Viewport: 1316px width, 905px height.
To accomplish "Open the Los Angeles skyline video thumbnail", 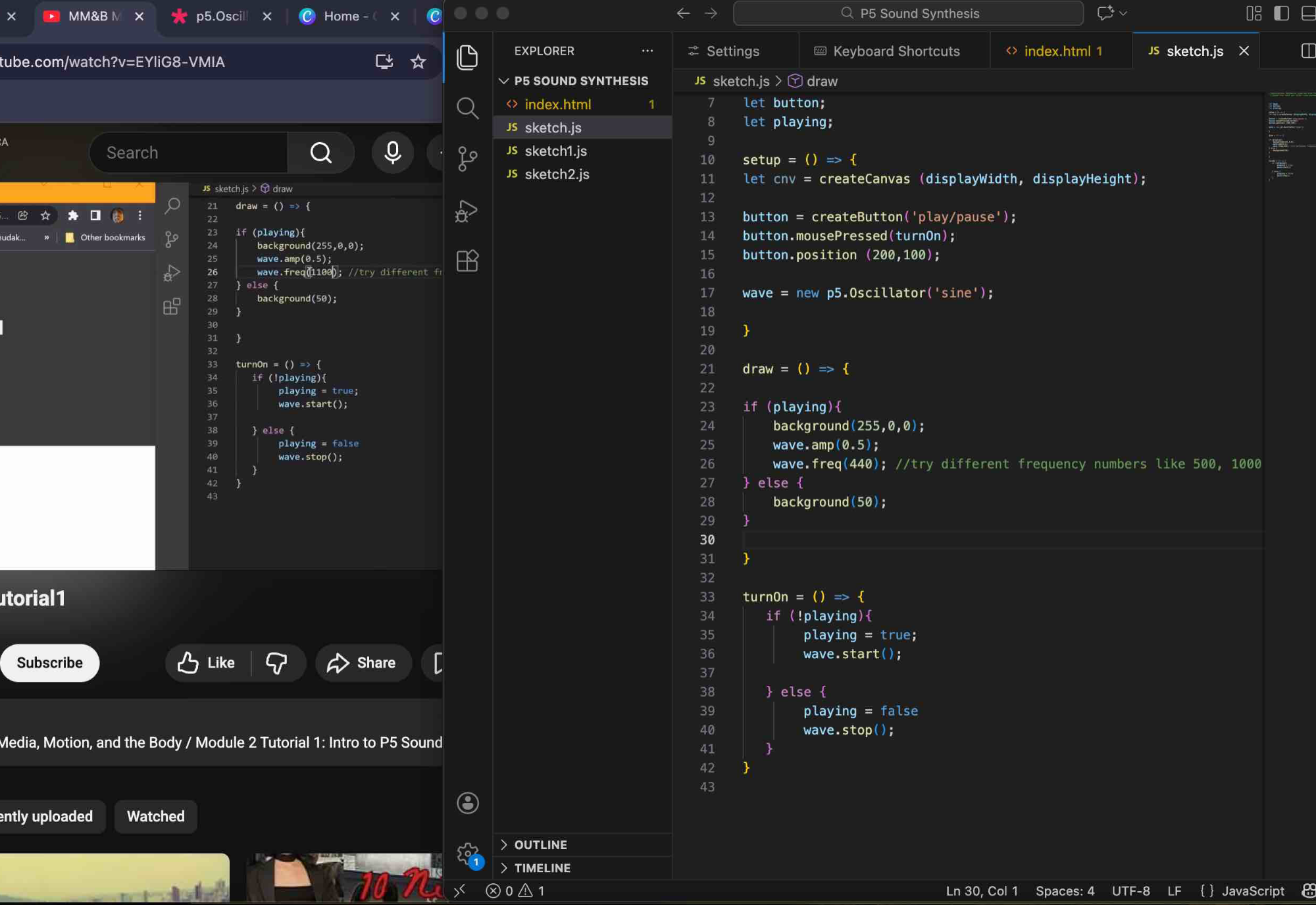I will click(x=114, y=878).
